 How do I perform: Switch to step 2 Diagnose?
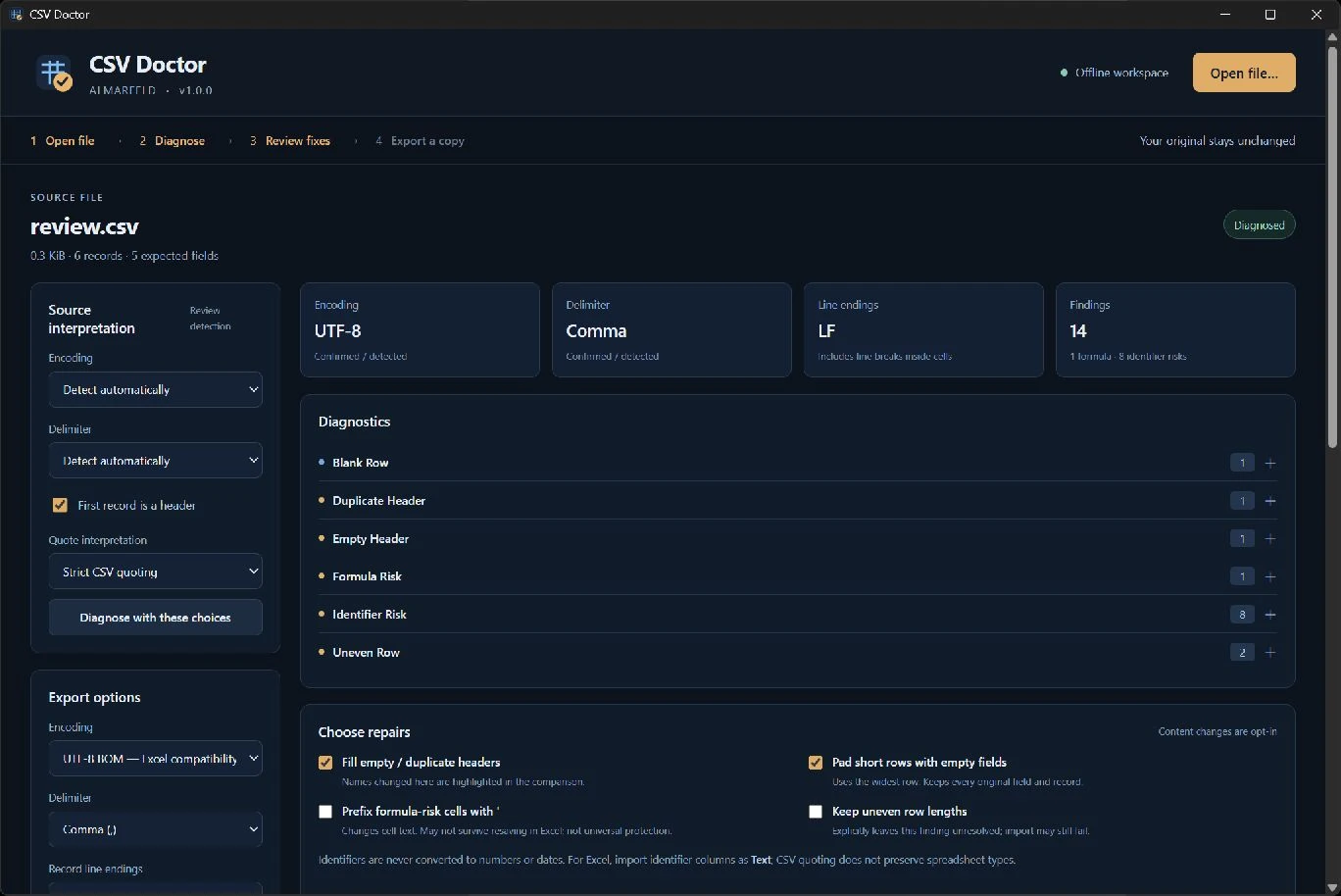(x=173, y=141)
